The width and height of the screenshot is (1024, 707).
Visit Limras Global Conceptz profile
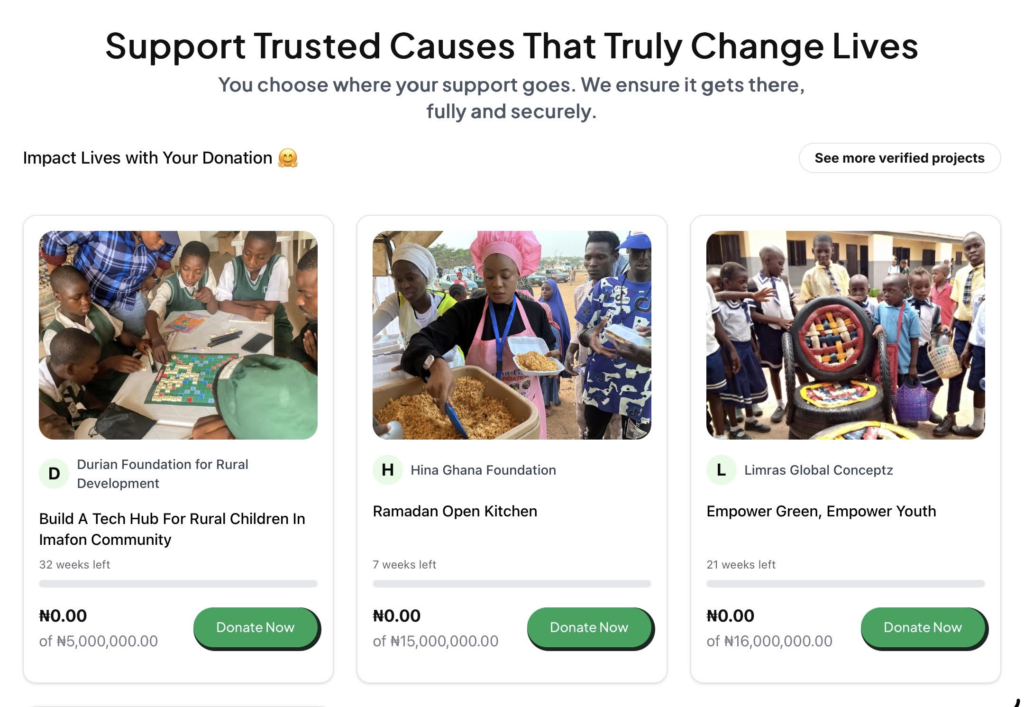tap(818, 470)
